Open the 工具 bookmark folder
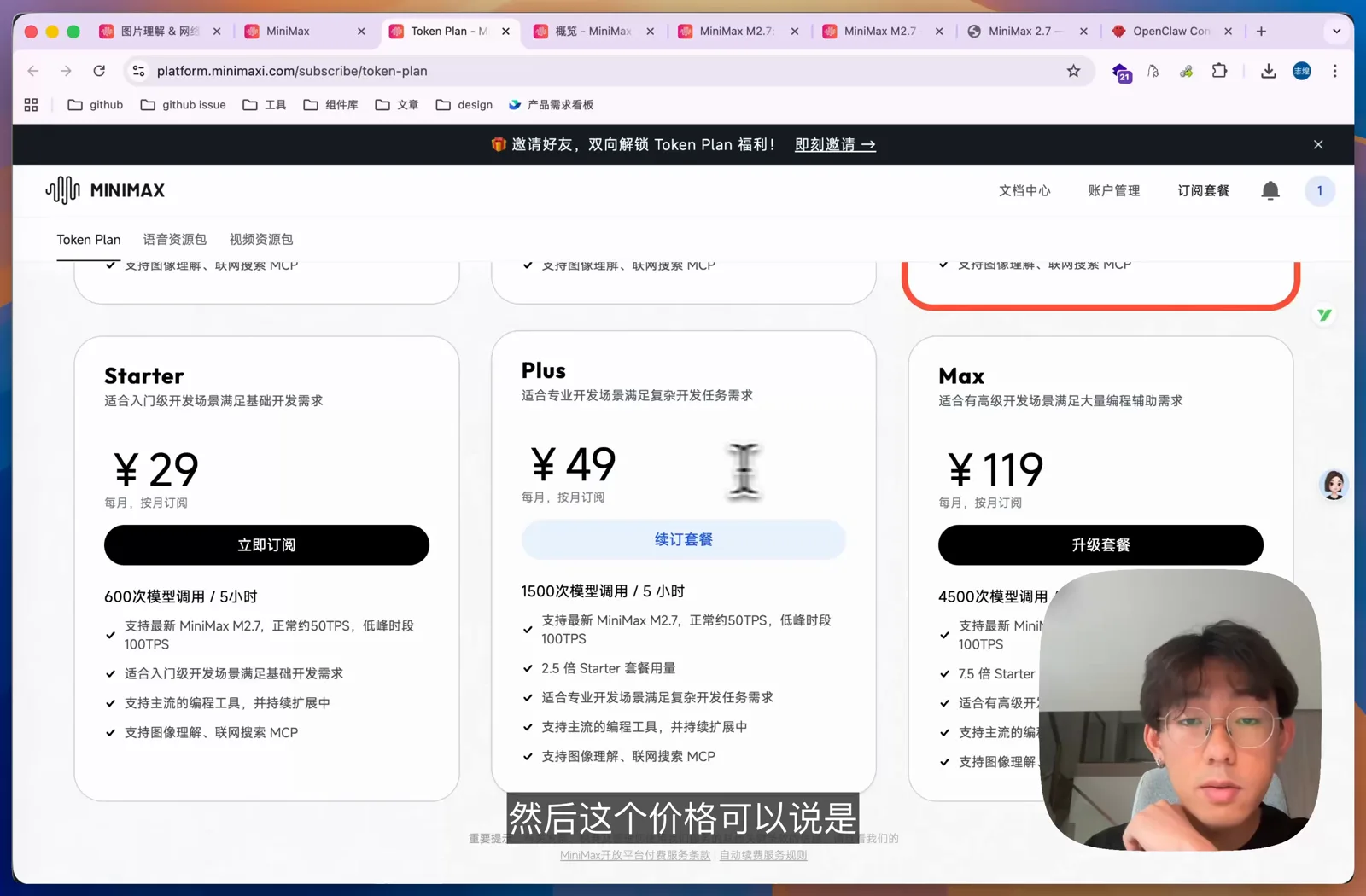Image resolution: width=1366 pixels, height=896 pixels. tap(264, 105)
